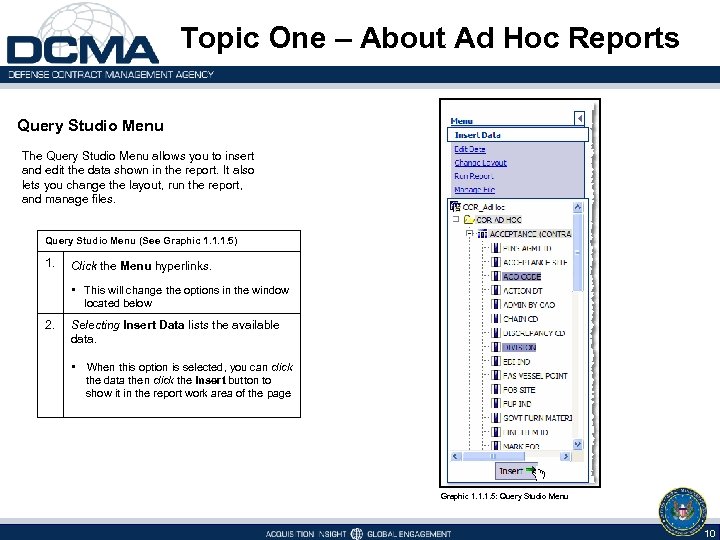Viewport: 720px width, 540px height.
Task: Click the ACCEPTANCE query subject icon
Action: pos(482,234)
